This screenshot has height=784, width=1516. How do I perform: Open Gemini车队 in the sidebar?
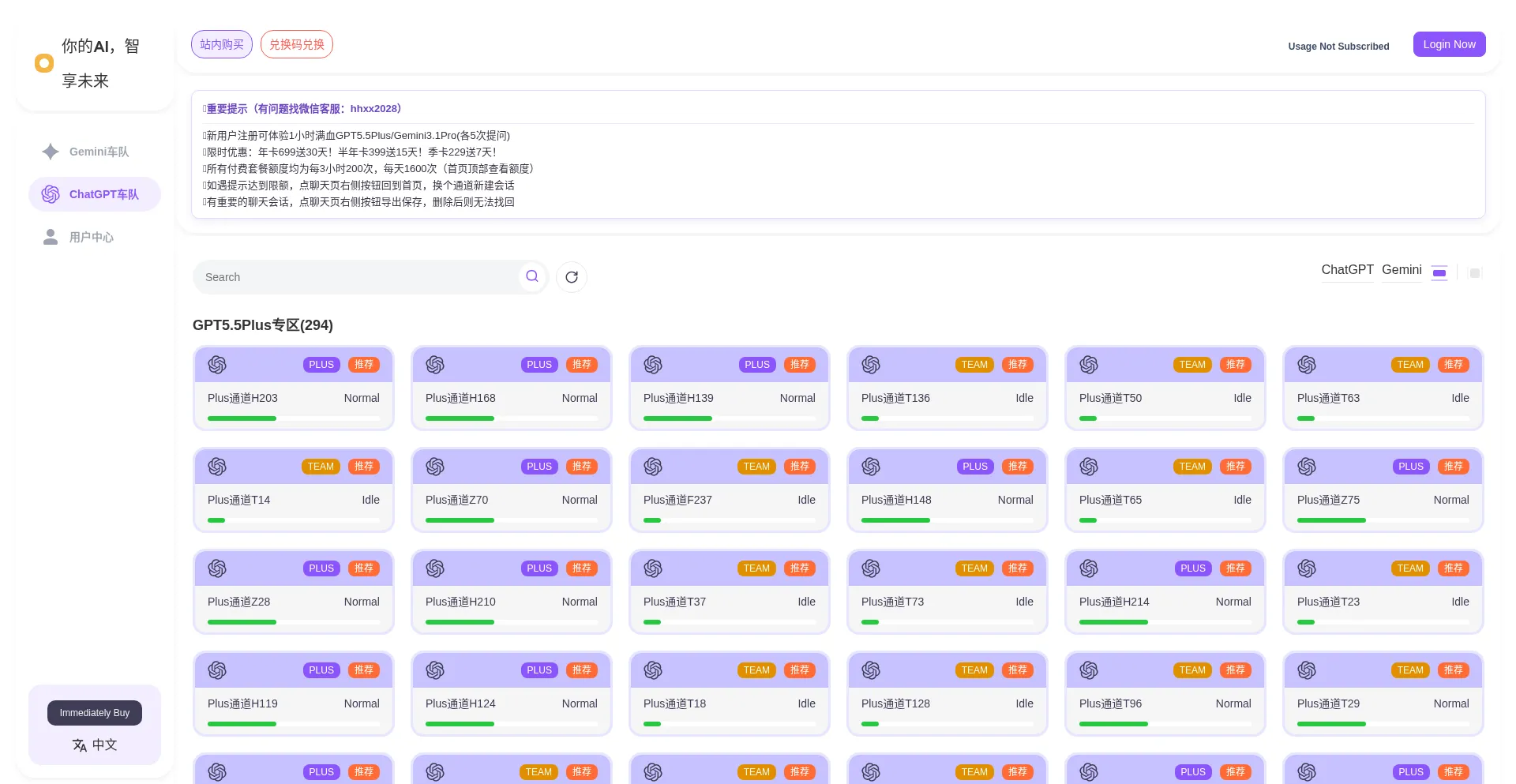95,152
